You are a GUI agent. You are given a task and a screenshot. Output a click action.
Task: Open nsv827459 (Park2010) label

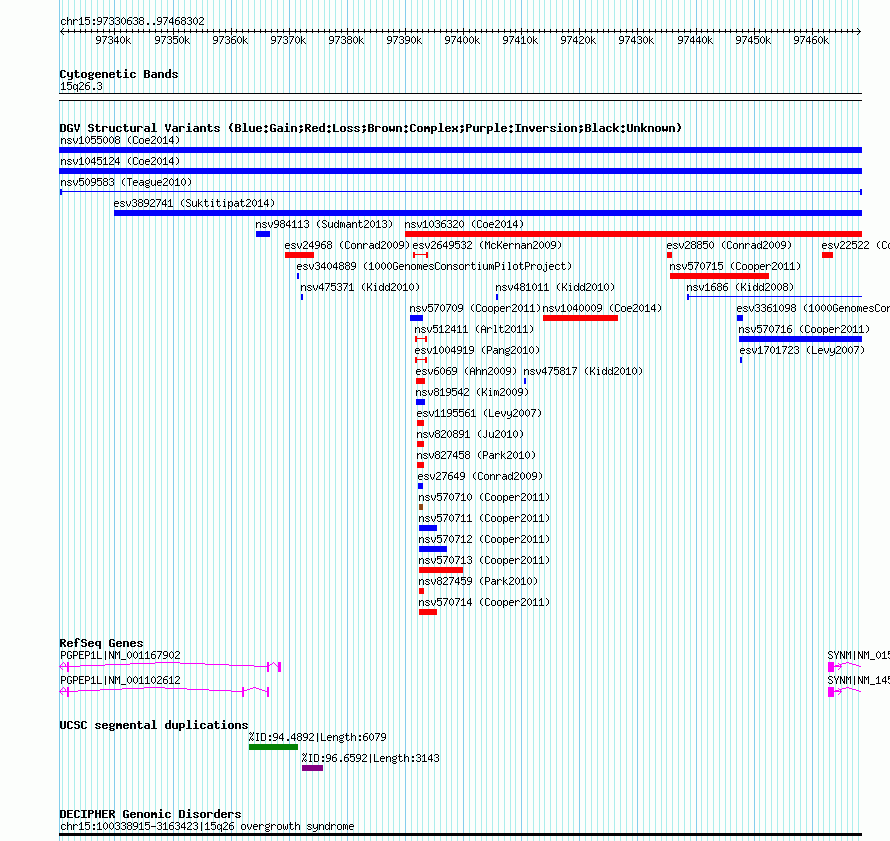click(478, 581)
